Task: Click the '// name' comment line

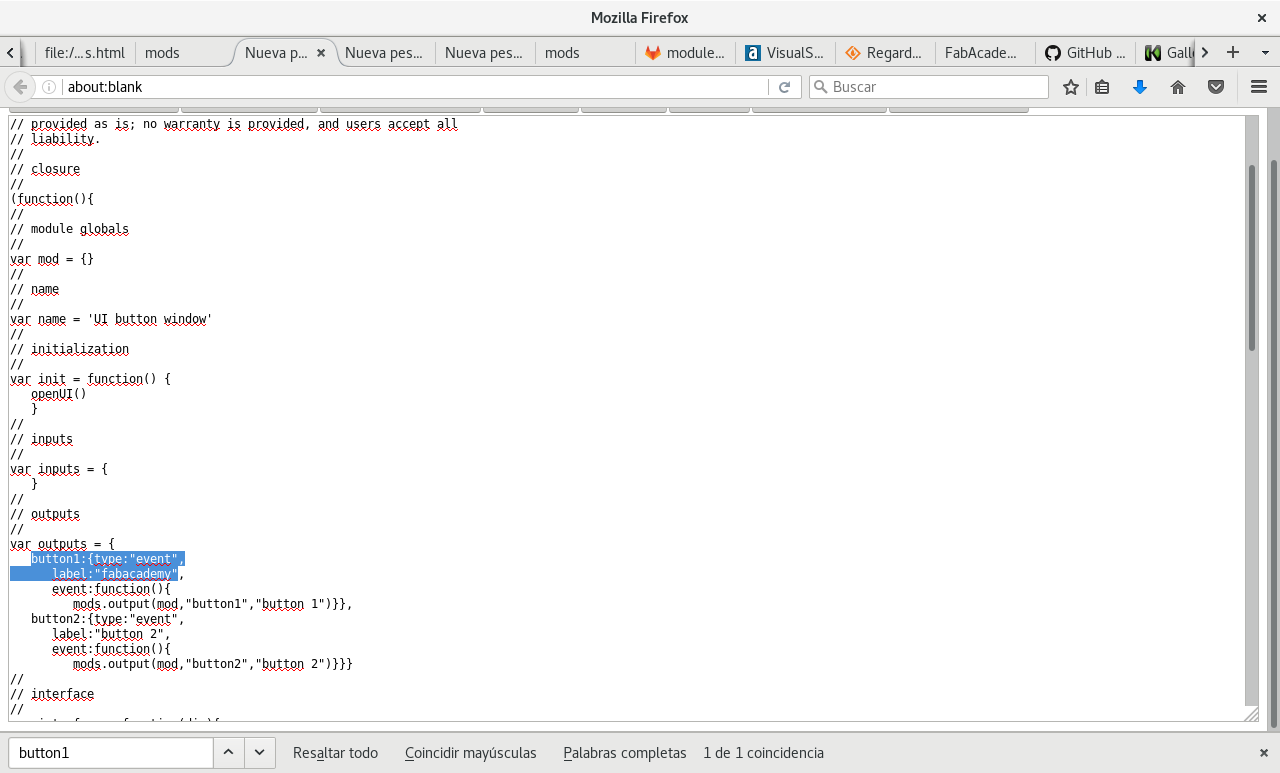Action: click(35, 289)
